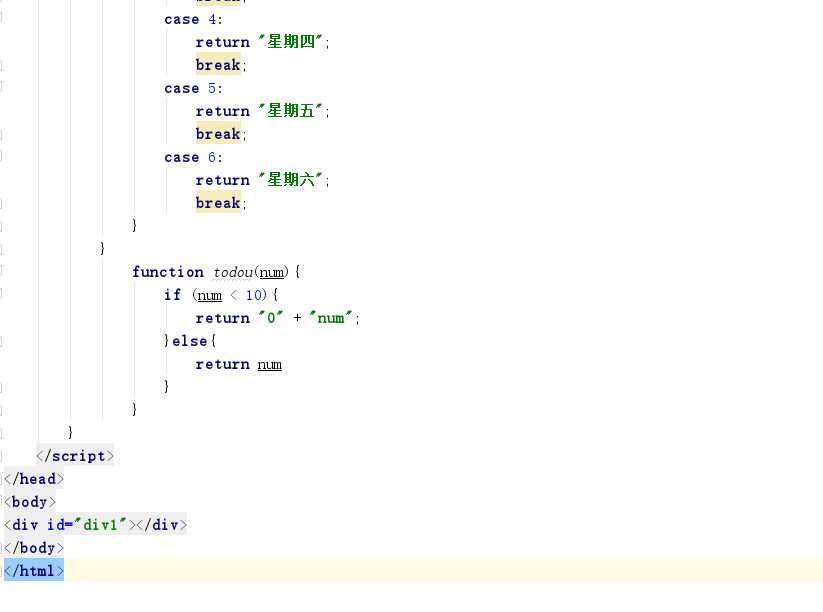The height and width of the screenshot is (612, 823).
Task: Click num in the "return num" line
Action: point(270,365)
